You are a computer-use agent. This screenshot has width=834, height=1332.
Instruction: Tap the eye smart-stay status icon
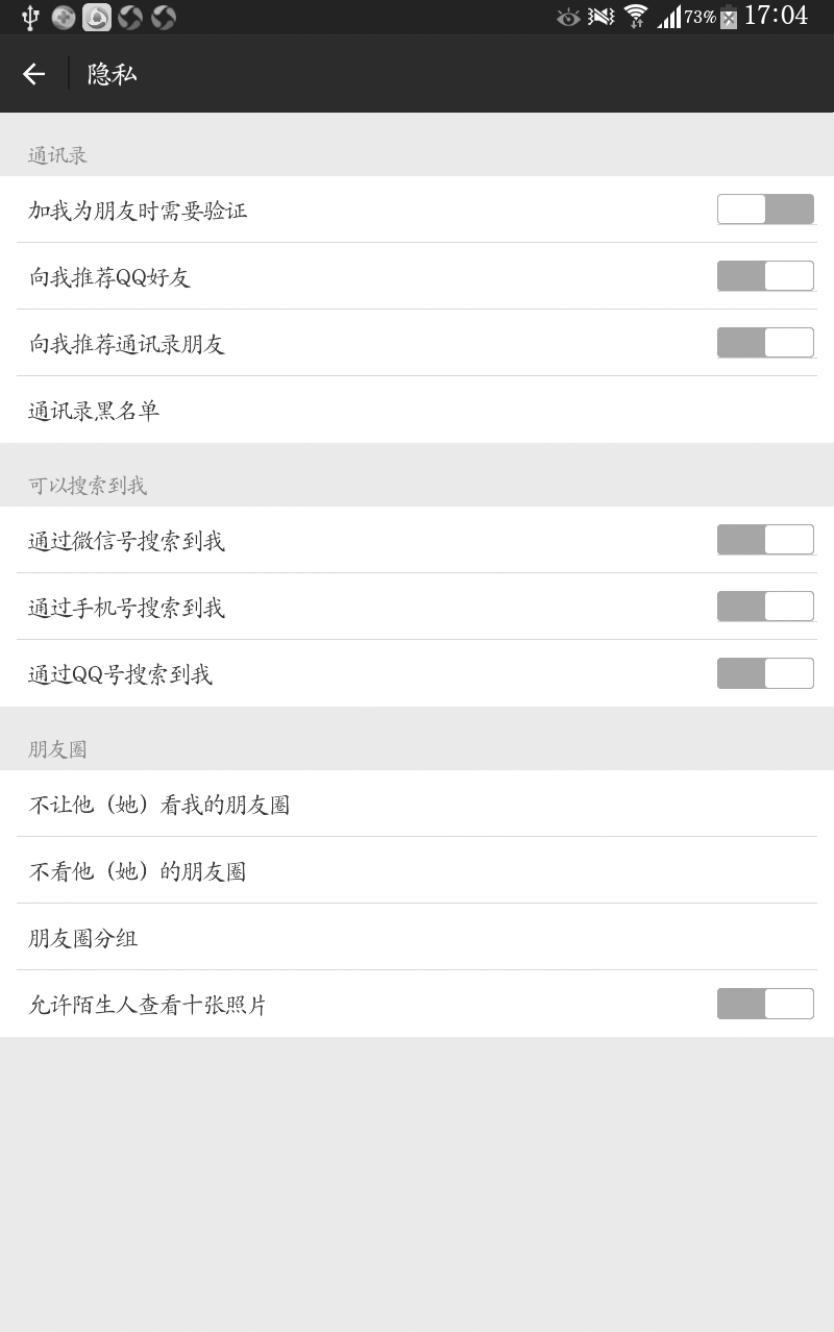[569, 17]
